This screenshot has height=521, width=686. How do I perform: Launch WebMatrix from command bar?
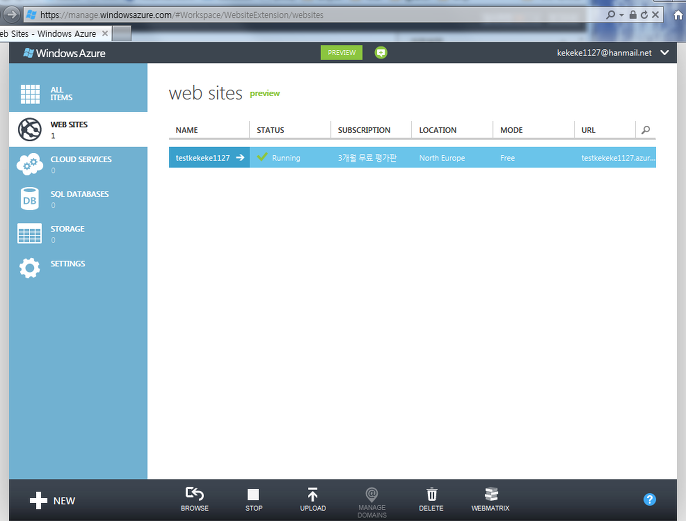pos(491,494)
